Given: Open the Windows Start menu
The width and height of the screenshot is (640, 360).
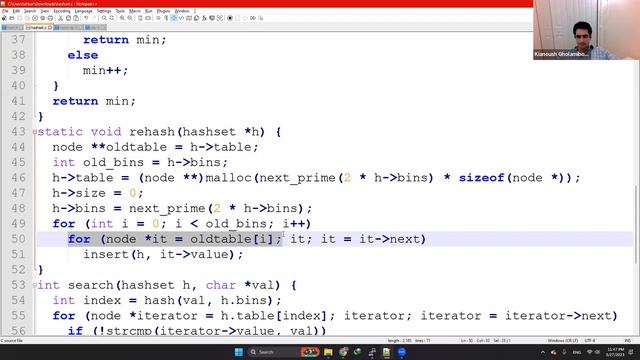Looking at the screenshot, I should click(239, 352).
